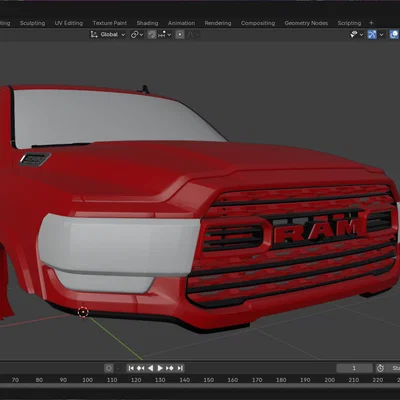The image size is (400, 400).
Task: Switch to the Animation workspace tab
Action: pos(181,23)
